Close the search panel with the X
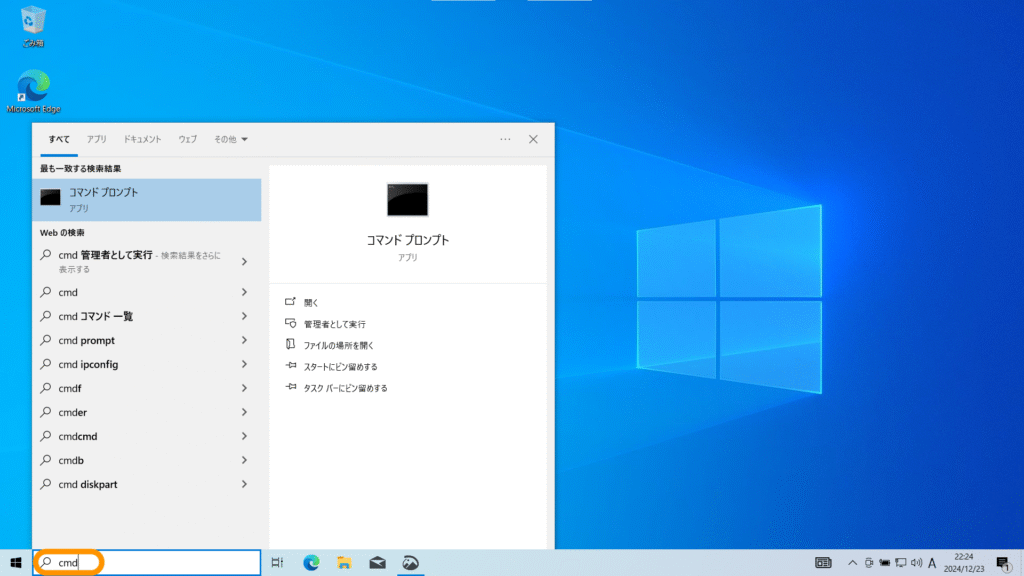 (534, 139)
